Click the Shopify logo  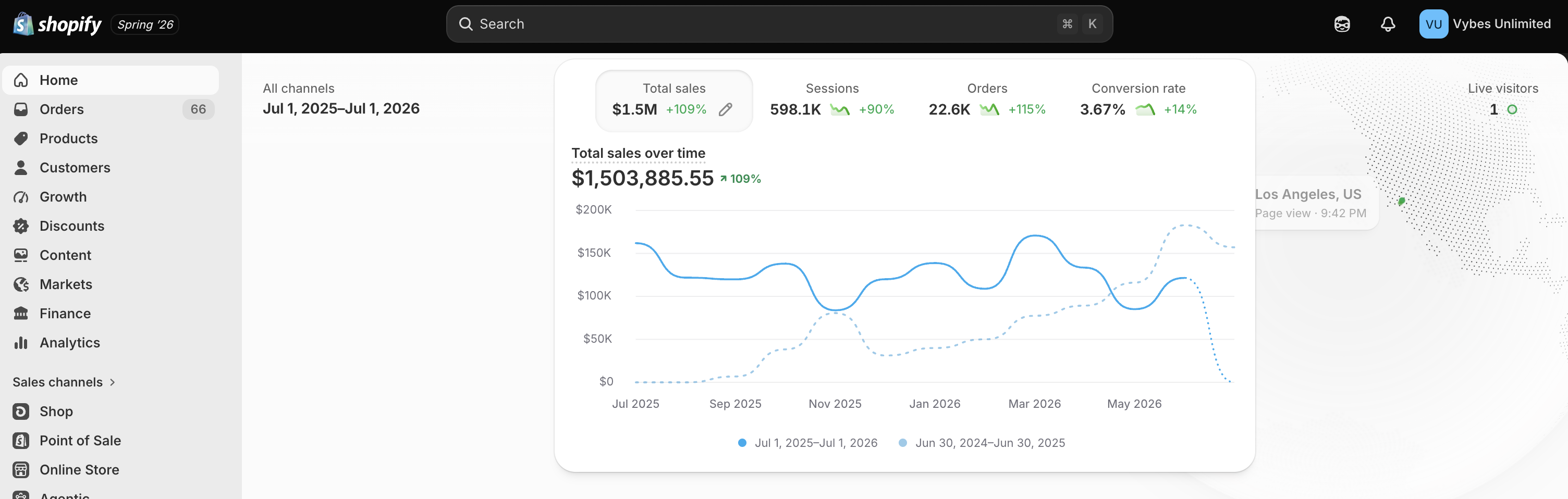(x=57, y=24)
